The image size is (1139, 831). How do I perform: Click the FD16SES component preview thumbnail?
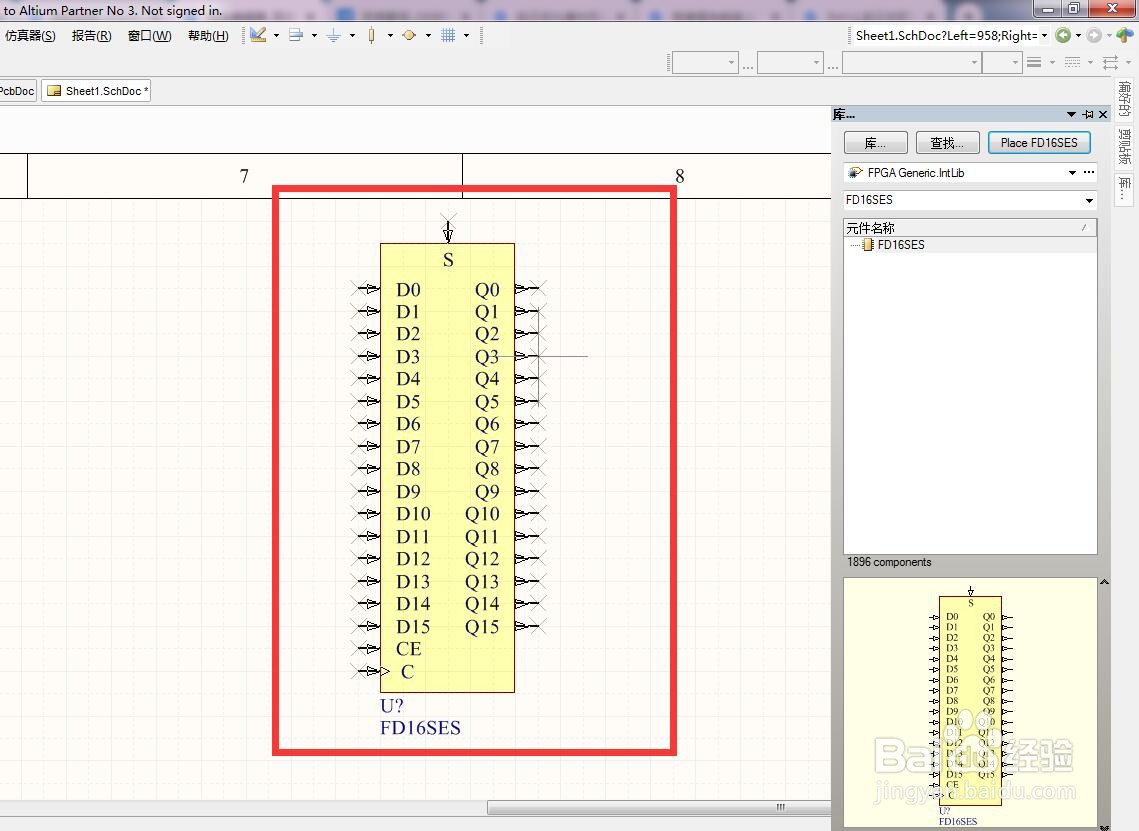coord(970,703)
